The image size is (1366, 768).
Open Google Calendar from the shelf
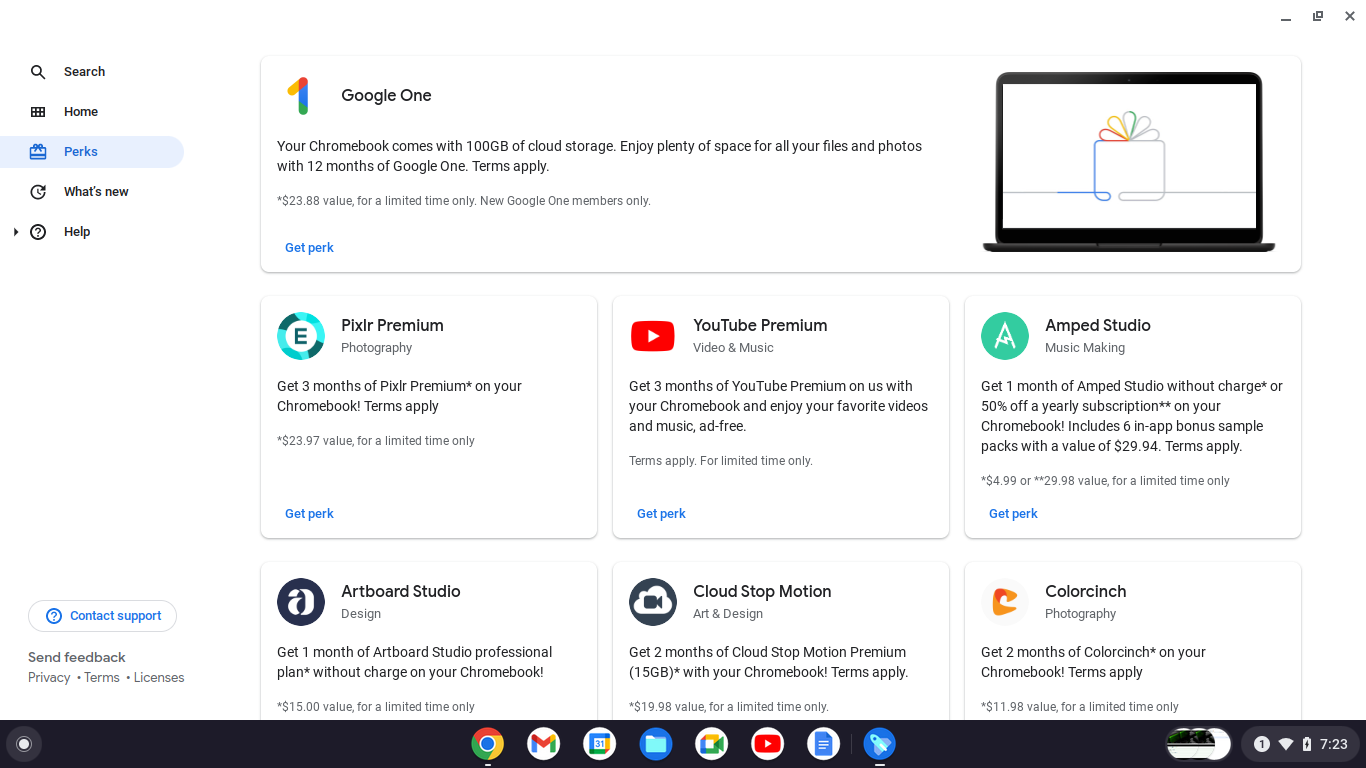[x=600, y=744]
